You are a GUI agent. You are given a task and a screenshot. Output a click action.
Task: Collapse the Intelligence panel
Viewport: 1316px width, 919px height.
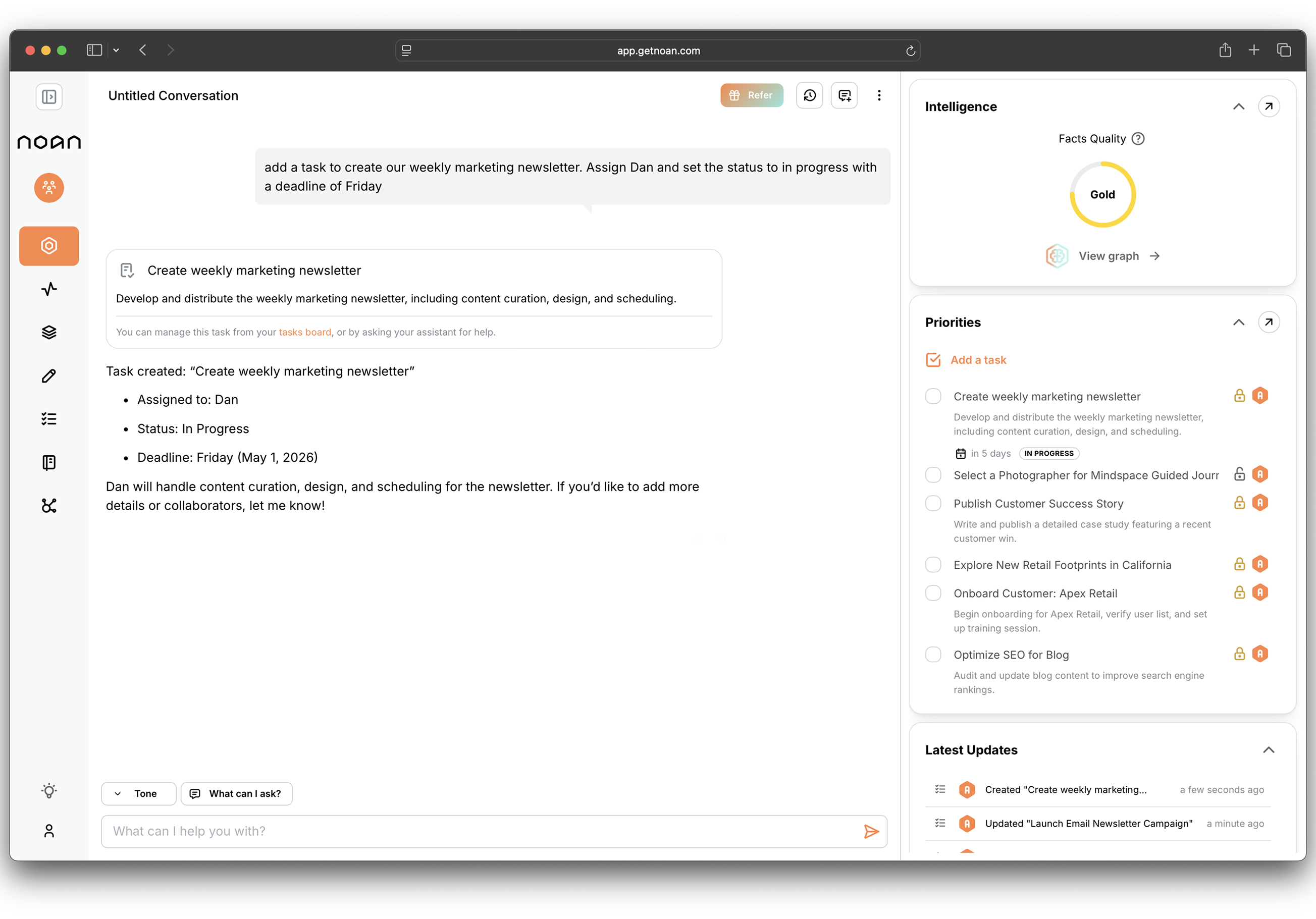click(x=1239, y=106)
